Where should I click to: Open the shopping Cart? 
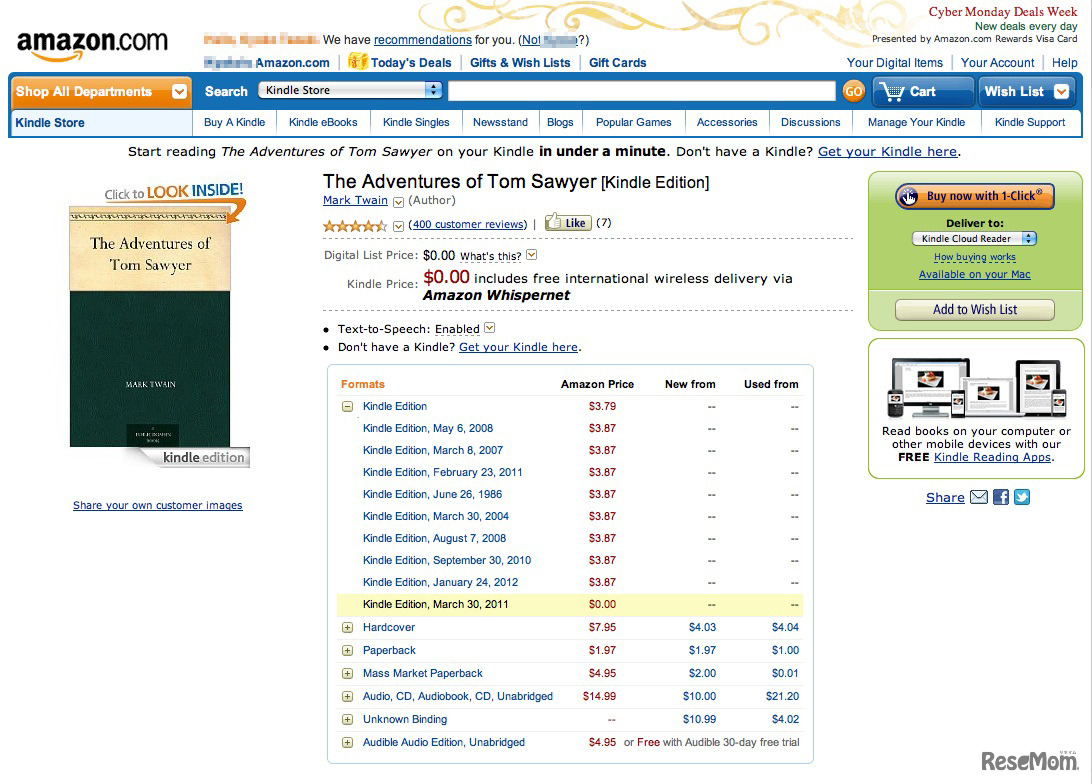click(x=922, y=91)
